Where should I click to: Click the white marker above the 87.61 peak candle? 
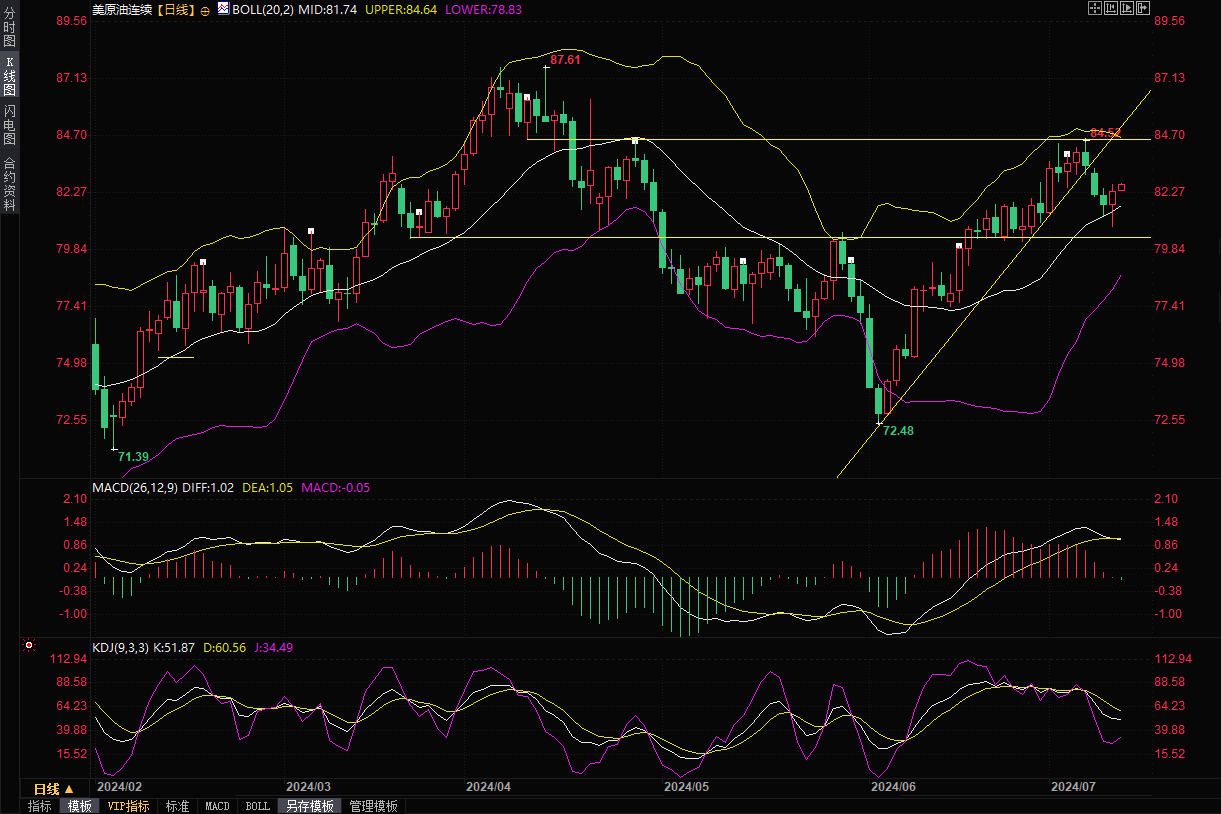tap(546, 67)
